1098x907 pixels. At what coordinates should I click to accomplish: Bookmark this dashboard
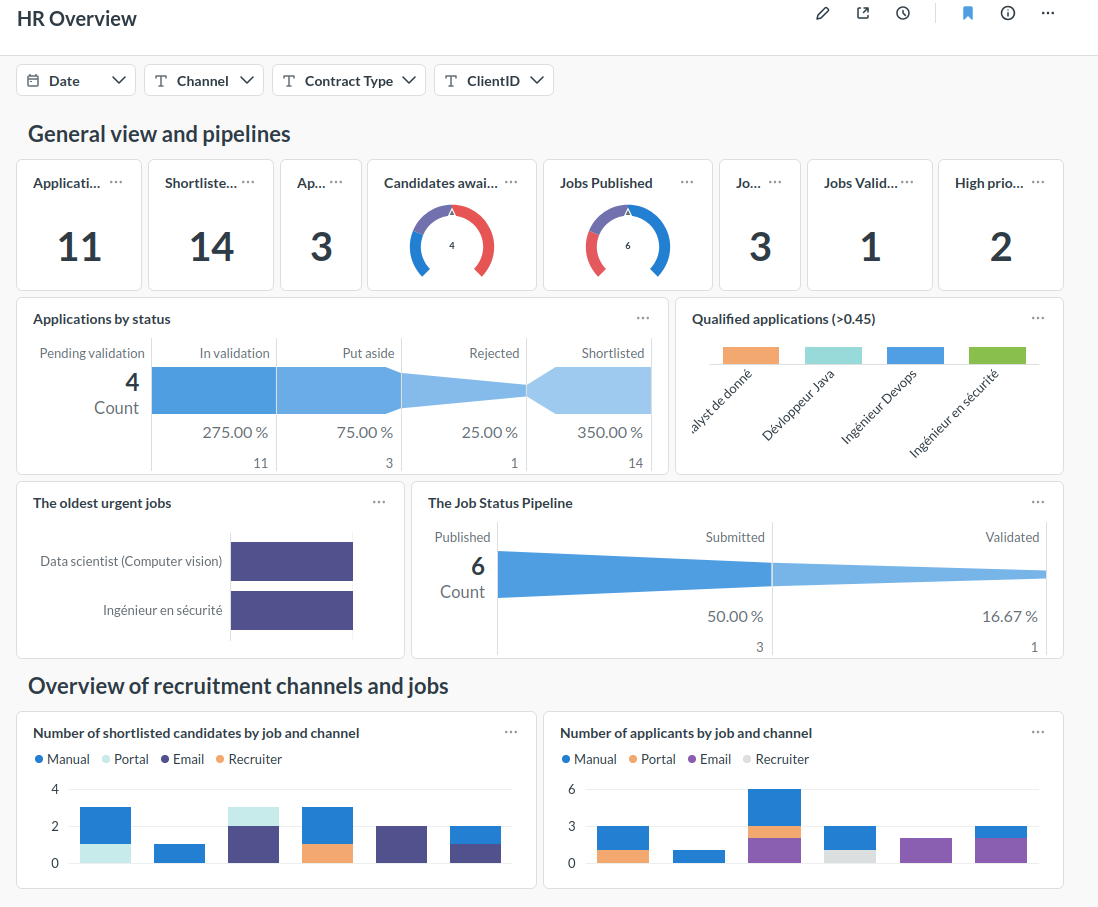[968, 14]
